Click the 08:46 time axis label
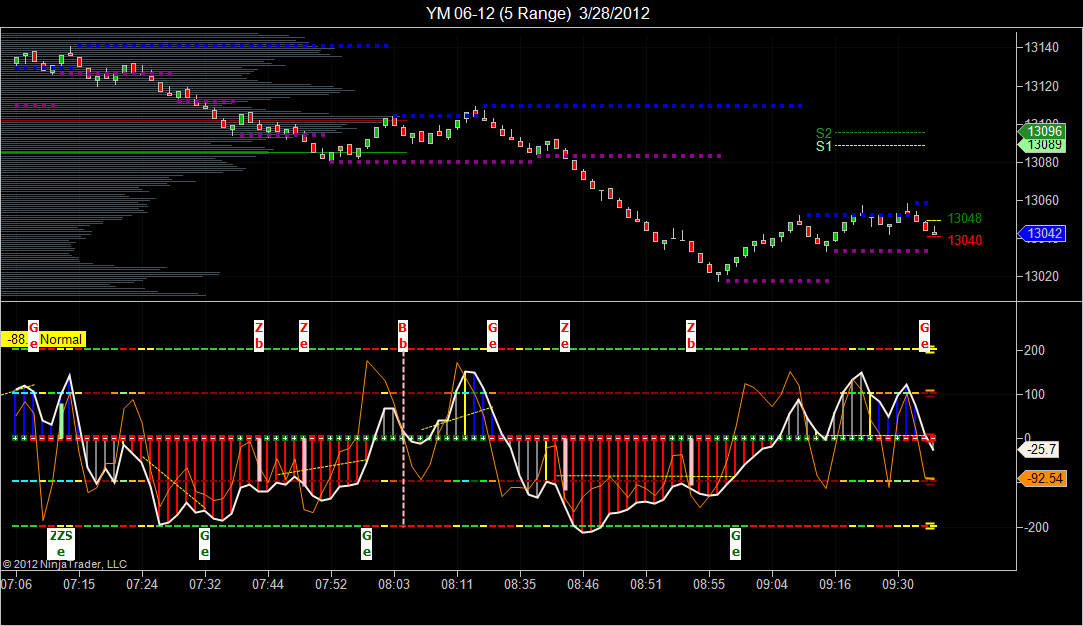1083x626 pixels. coord(583,585)
